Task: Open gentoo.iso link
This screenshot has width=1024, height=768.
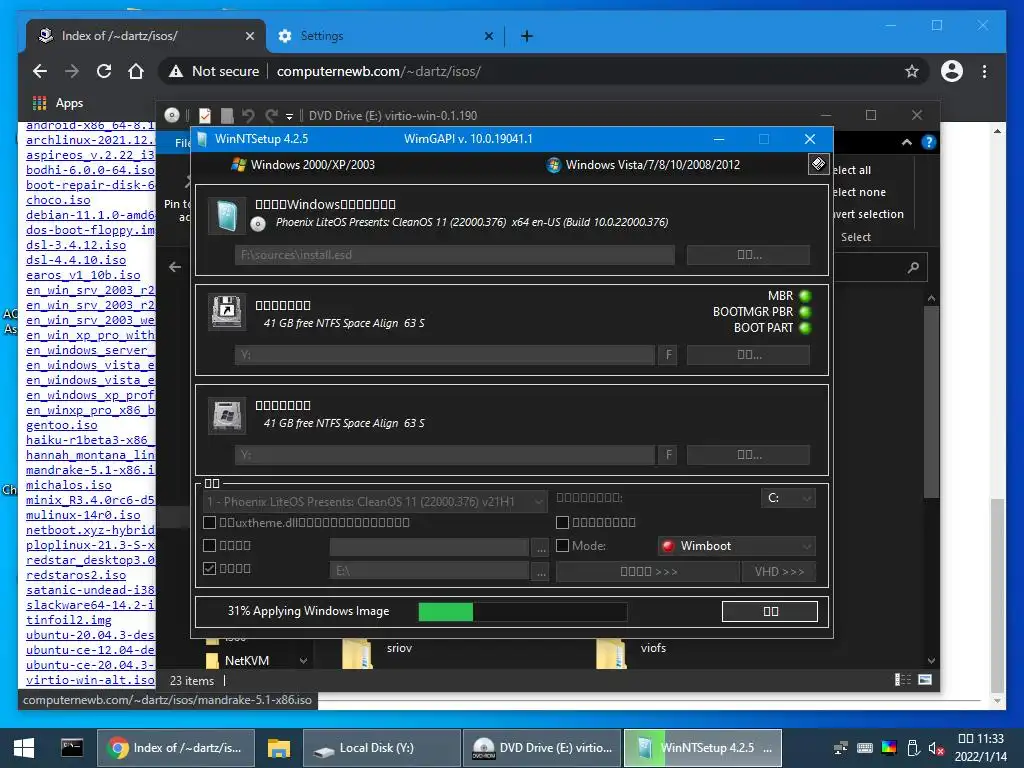Action: pos(61,425)
